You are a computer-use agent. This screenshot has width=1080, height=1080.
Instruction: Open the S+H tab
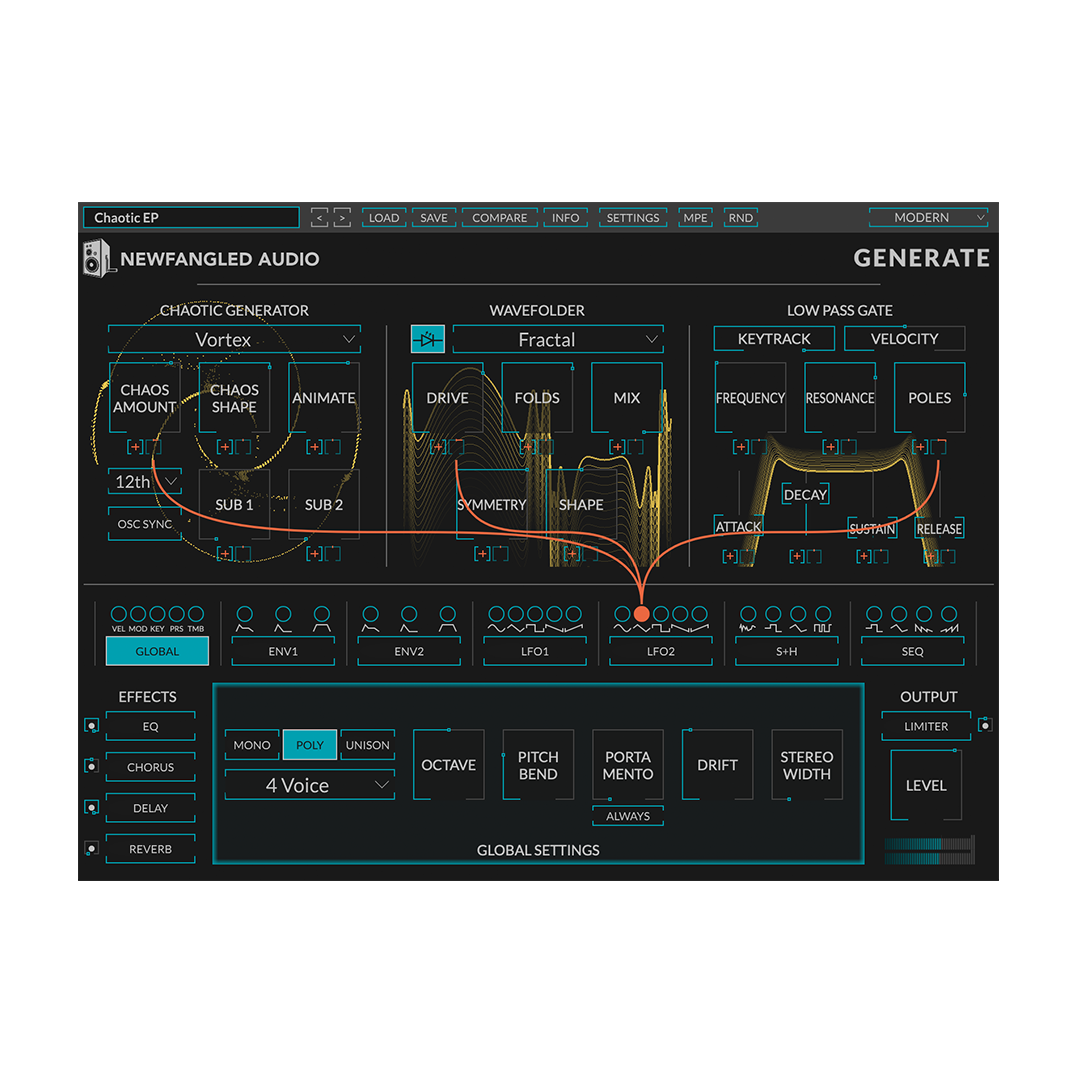pyautogui.click(x=787, y=651)
